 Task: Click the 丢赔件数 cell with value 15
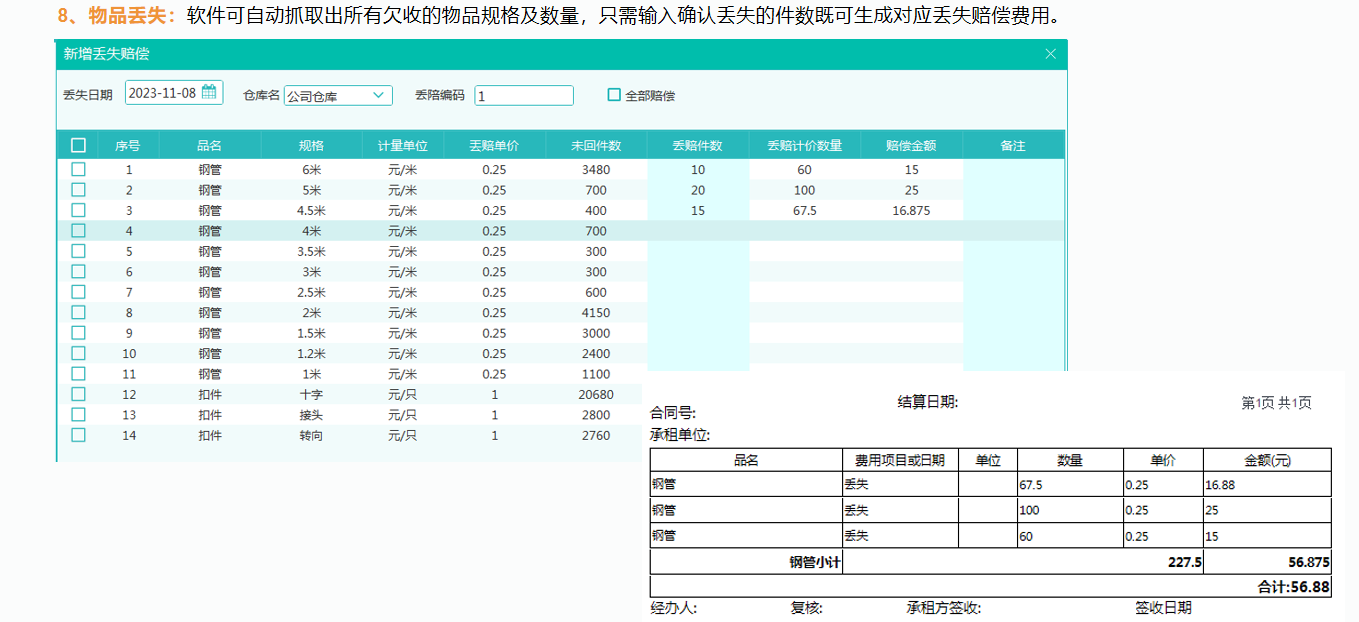[x=698, y=211]
